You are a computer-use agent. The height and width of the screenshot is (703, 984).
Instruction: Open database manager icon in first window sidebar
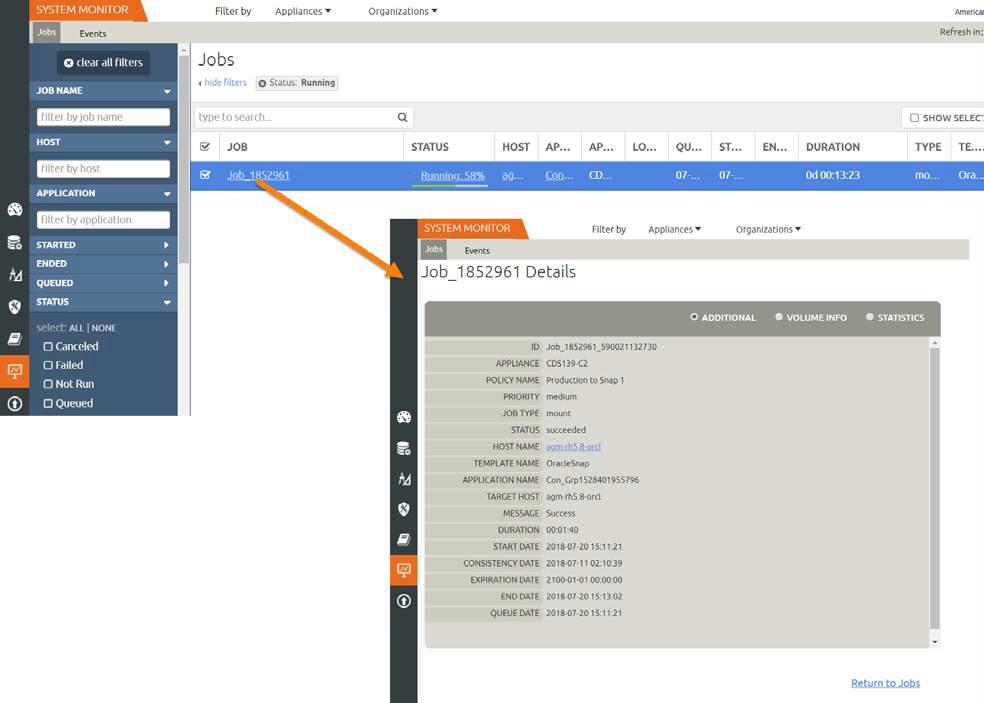pos(14,242)
